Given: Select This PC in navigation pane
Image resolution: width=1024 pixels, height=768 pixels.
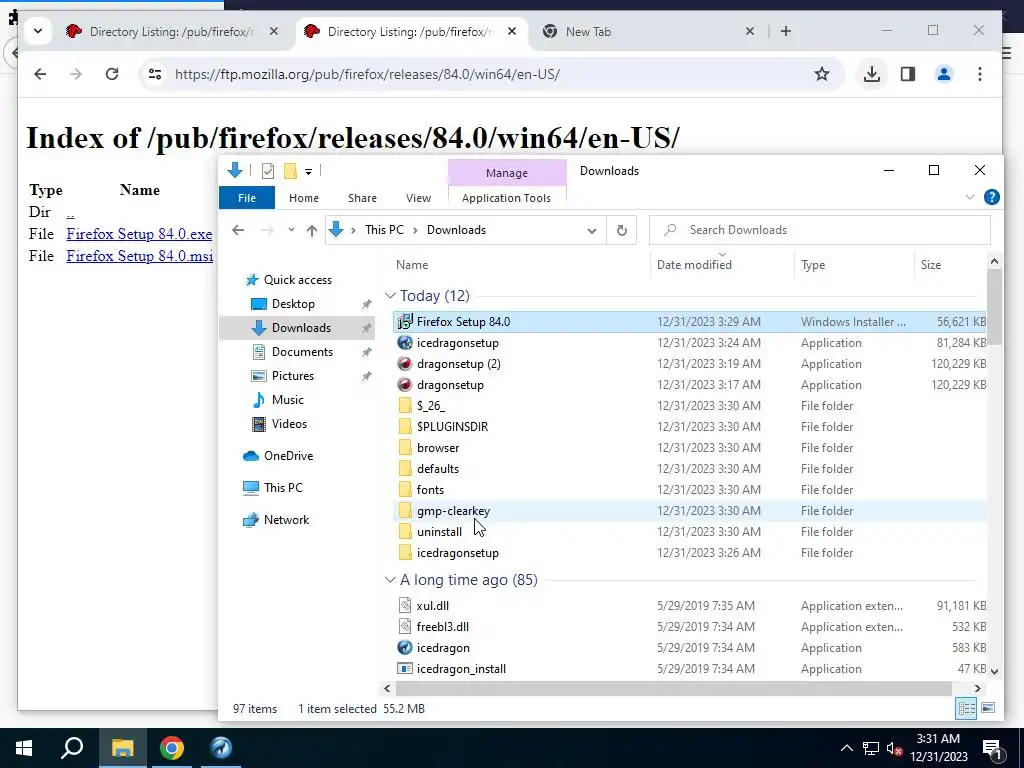Looking at the screenshot, I should pyautogui.click(x=283, y=488).
